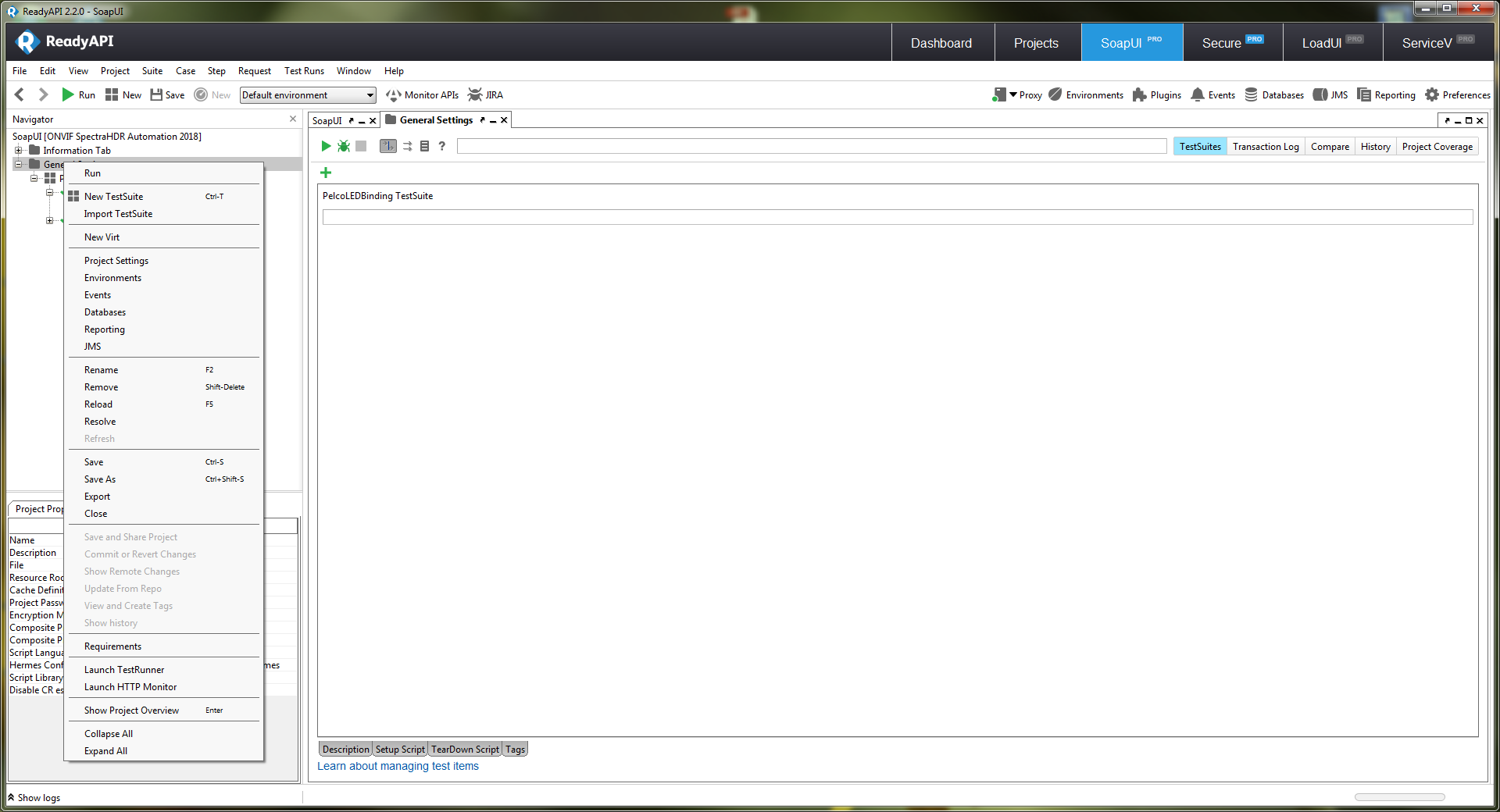Click the green bug debug icon
Screen dimensions: 1500x812
click(343, 146)
